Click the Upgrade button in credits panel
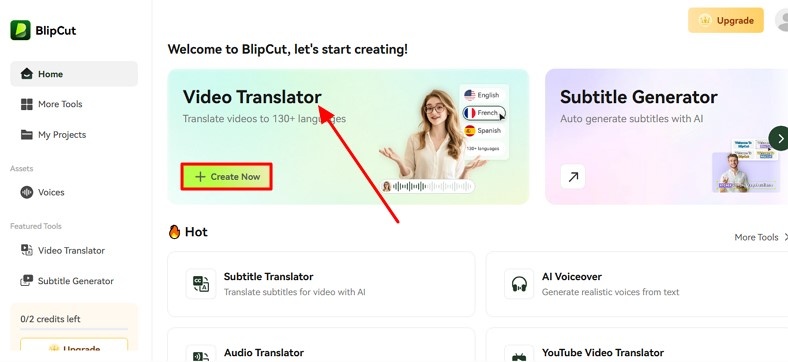788x362 pixels. pyautogui.click(x=74, y=345)
